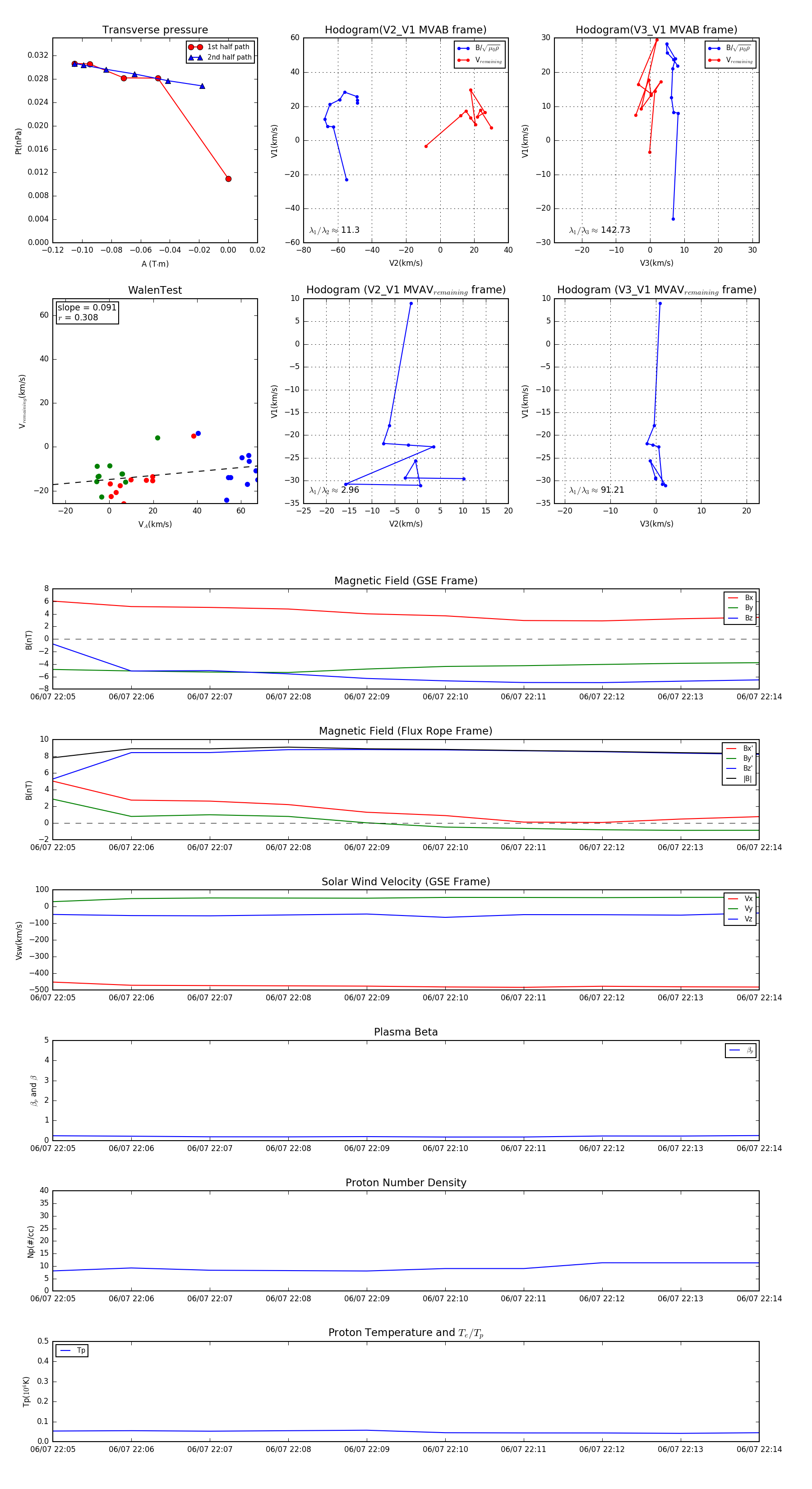The width and height of the screenshot is (812, 1489).
Task: Click the isolated red point at A = 0.00
Action: click(x=228, y=179)
